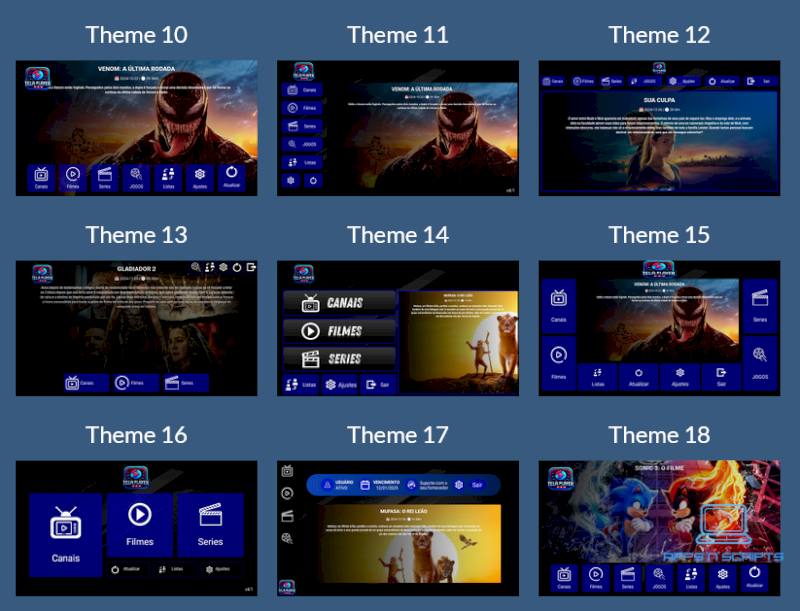Click Atualizar tile in Theme 15

(x=639, y=377)
